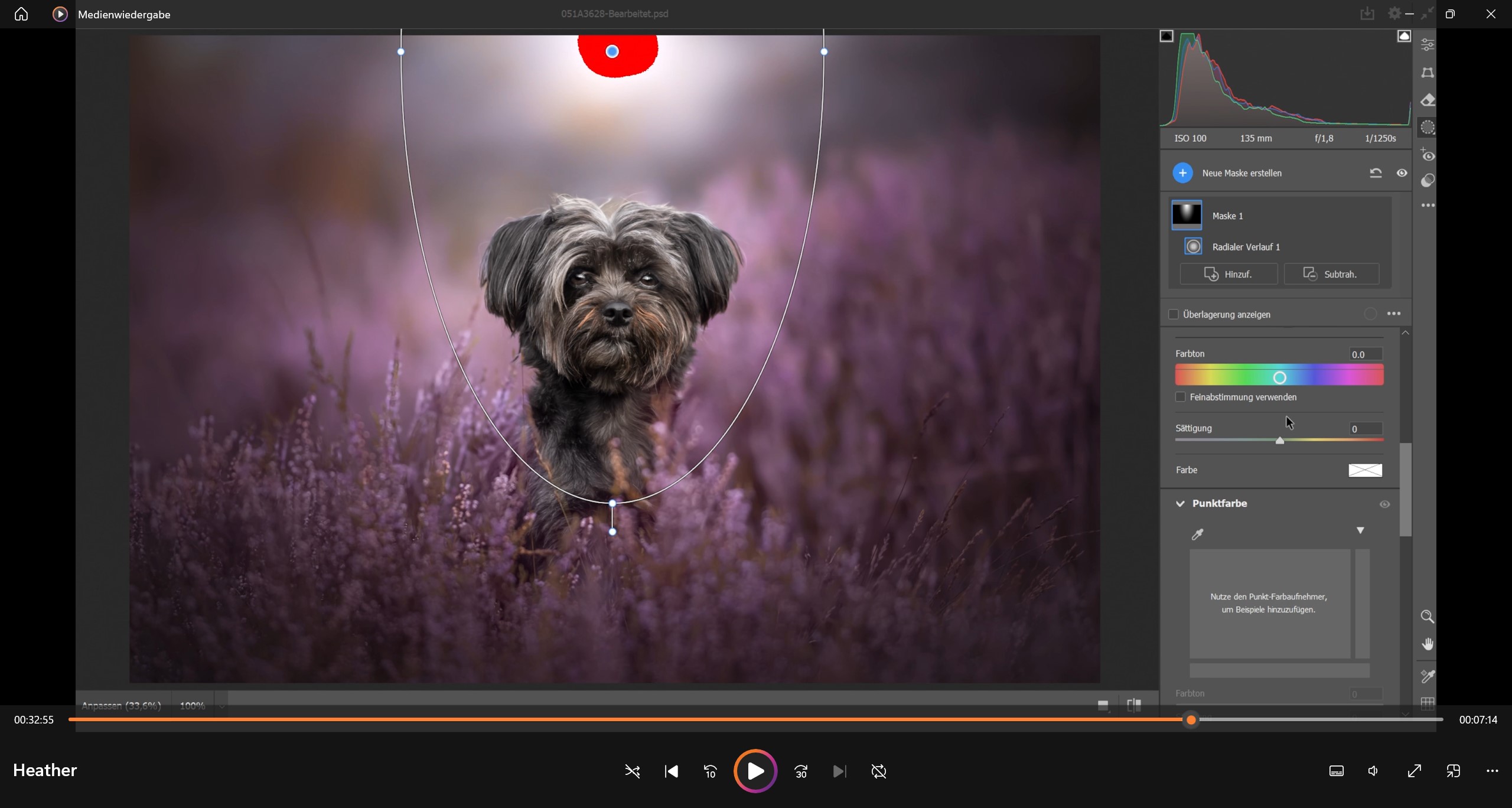Open the volume speaker control
Viewport: 1512px width, 808px height.
pyautogui.click(x=1373, y=771)
